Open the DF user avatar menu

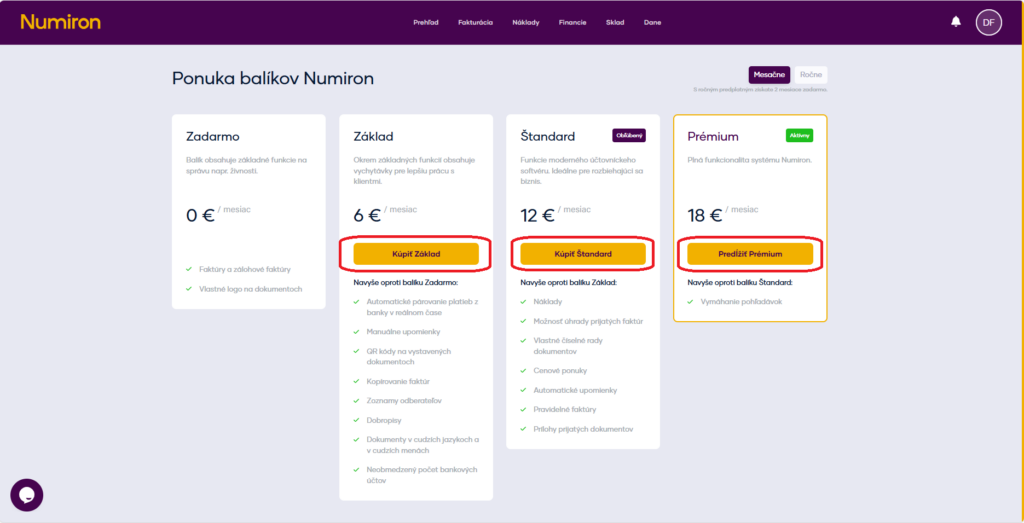pos(988,21)
